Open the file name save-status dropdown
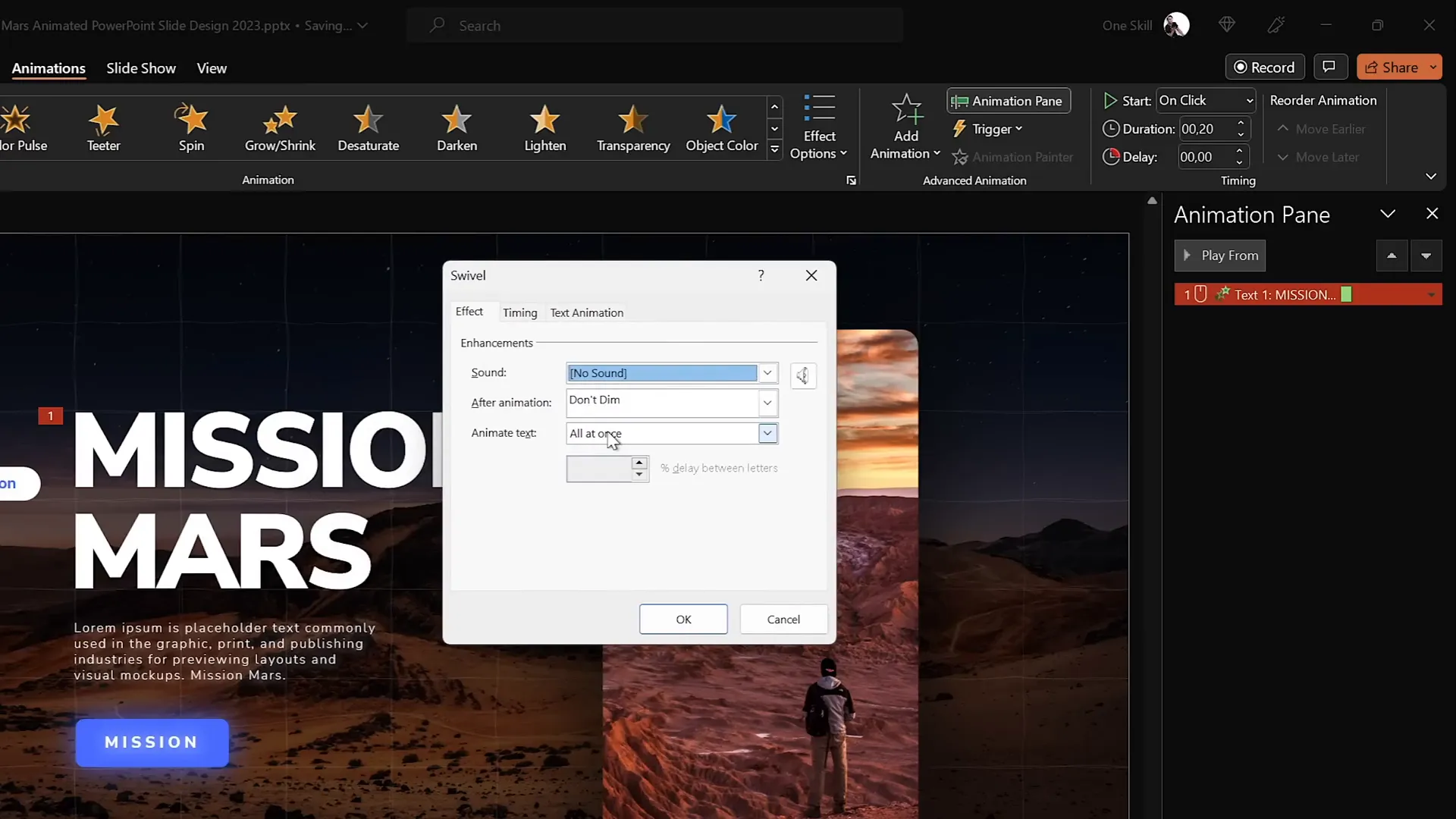 363,25
